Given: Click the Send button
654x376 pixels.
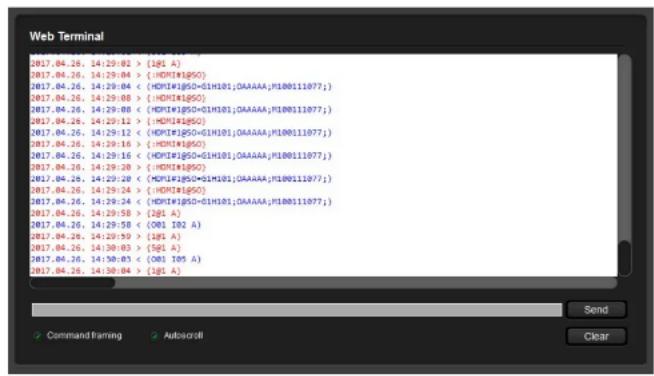Looking at the screenshot, I should coord(596,310).
